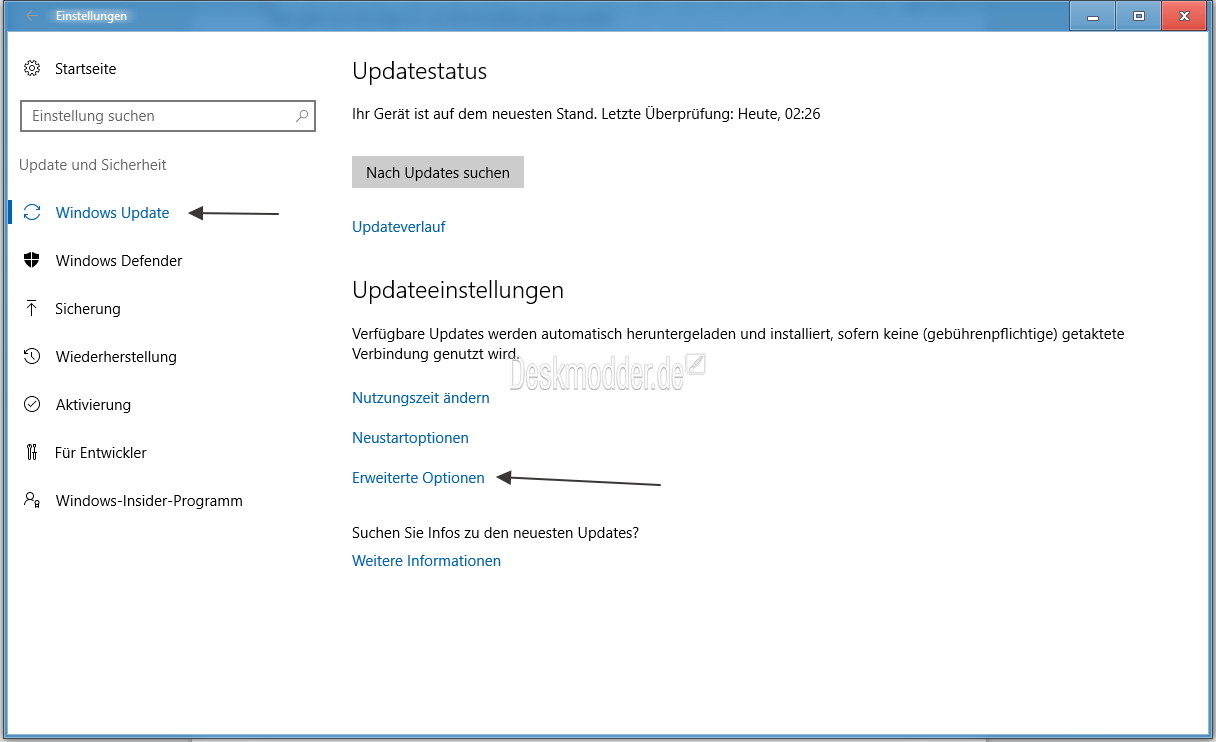This screenshot has height=742, width=1216.
Task: Open Nutzungszeit ändern
Action: (x=420, y=397)
